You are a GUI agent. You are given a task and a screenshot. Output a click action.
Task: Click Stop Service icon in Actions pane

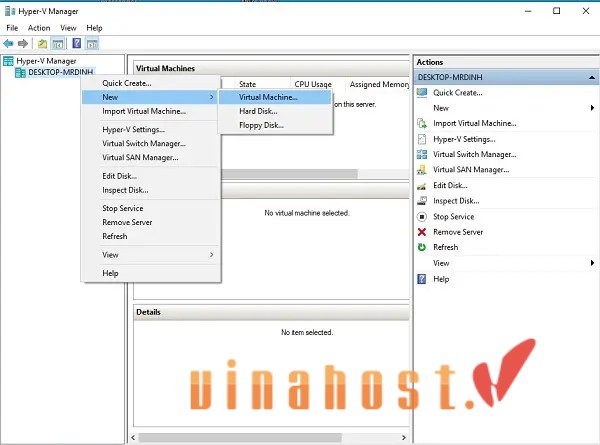422,216
